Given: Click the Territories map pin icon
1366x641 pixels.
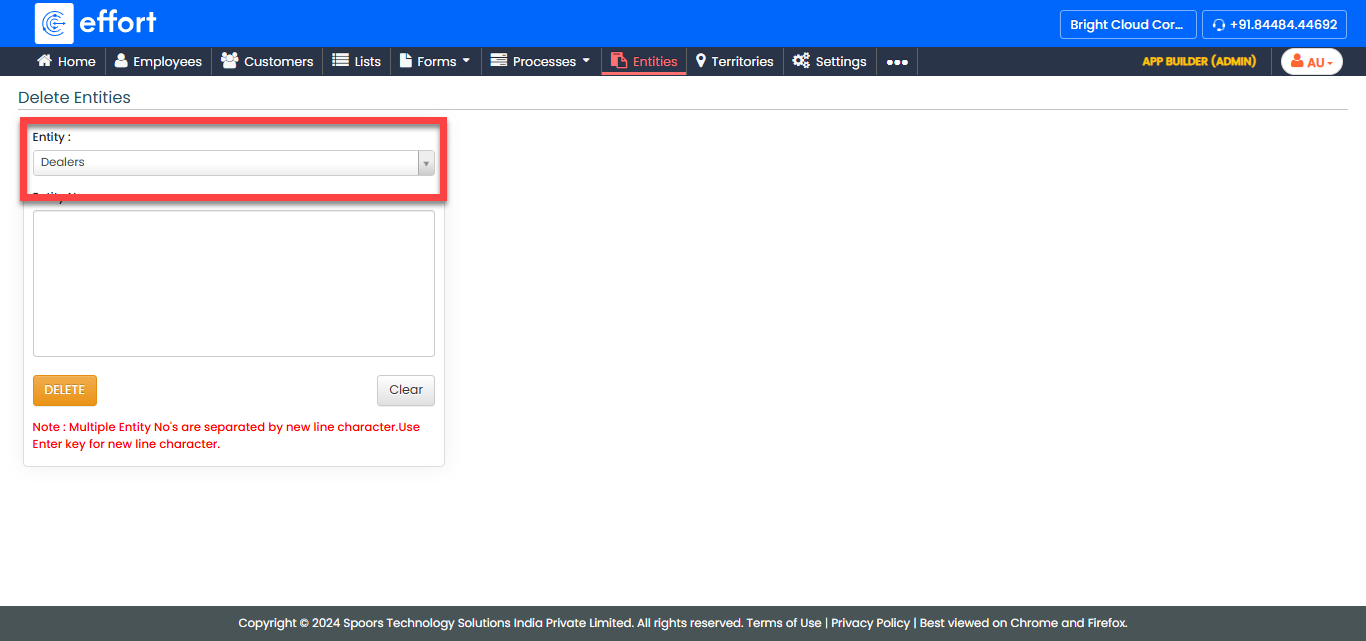Looking at the screenshot, I should (701, 61).
